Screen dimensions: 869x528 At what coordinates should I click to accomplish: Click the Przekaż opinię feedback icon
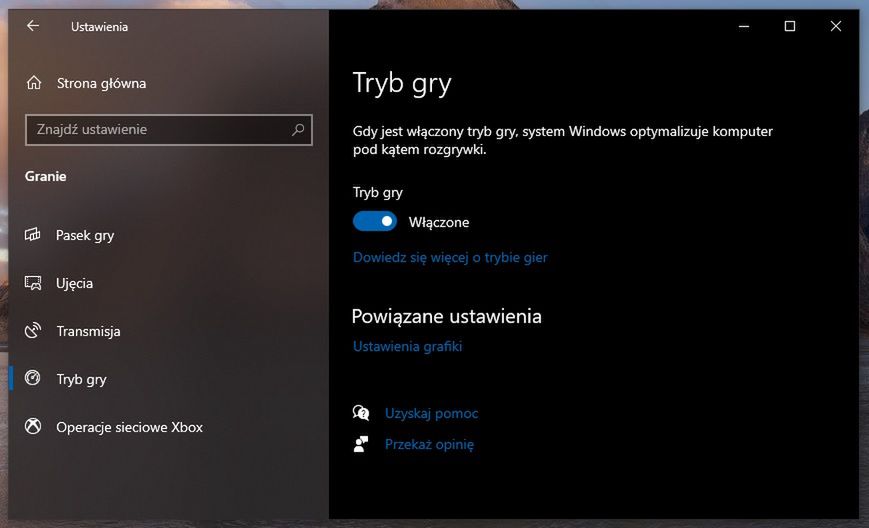(361, 444)
